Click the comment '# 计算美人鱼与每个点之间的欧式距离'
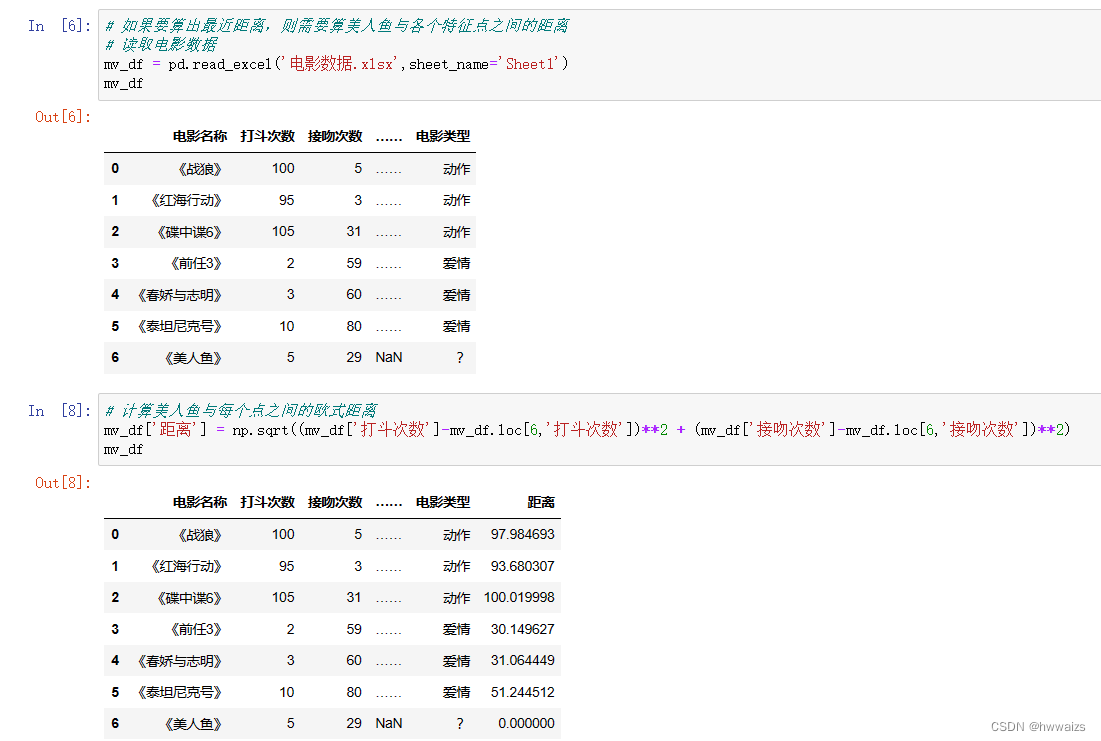This screenshot has width=1101, height=741. [241, 410]
